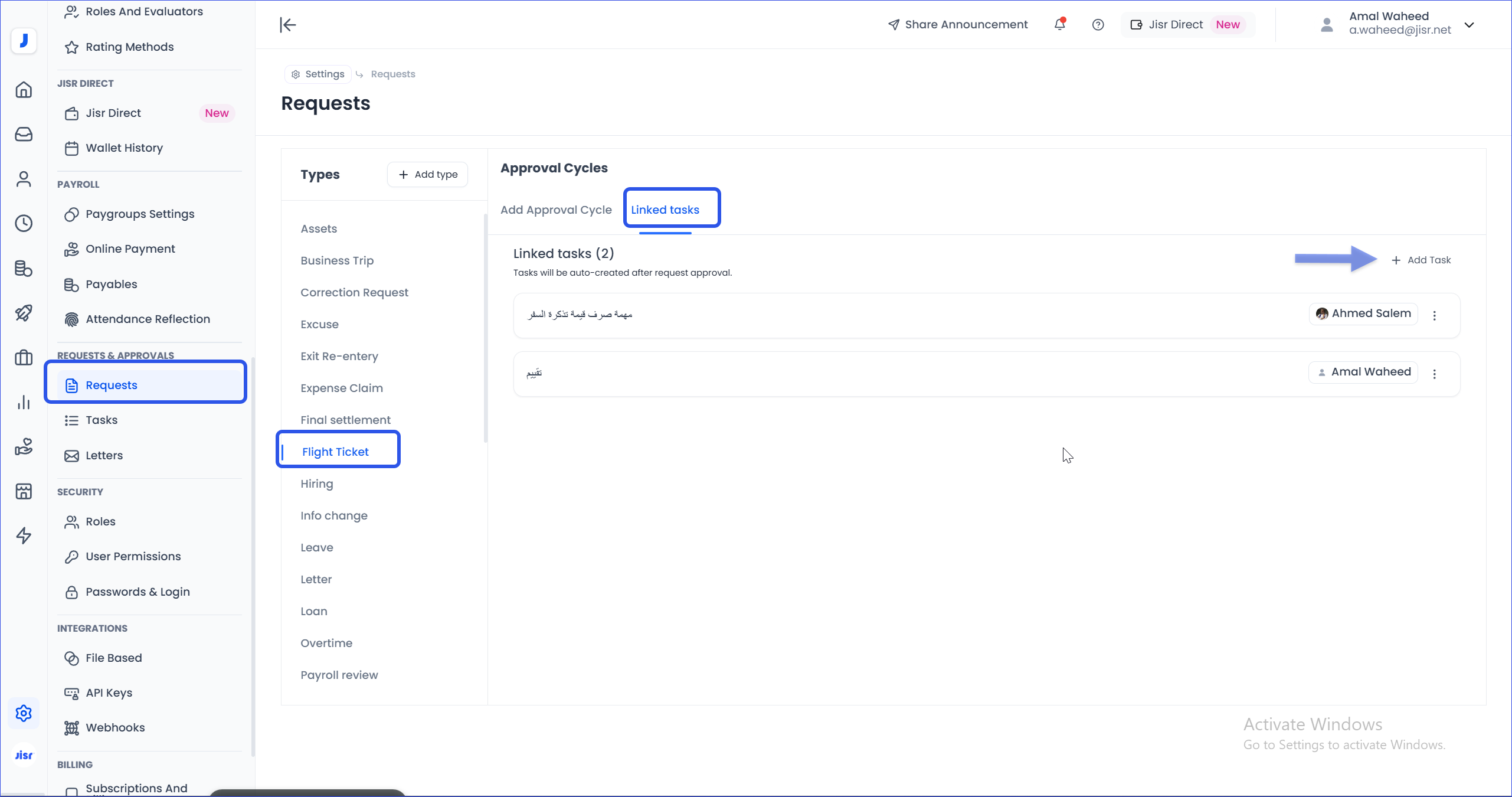Select Expense Claim request type
The image size is (1512, 797).
[x=342, y=388]
